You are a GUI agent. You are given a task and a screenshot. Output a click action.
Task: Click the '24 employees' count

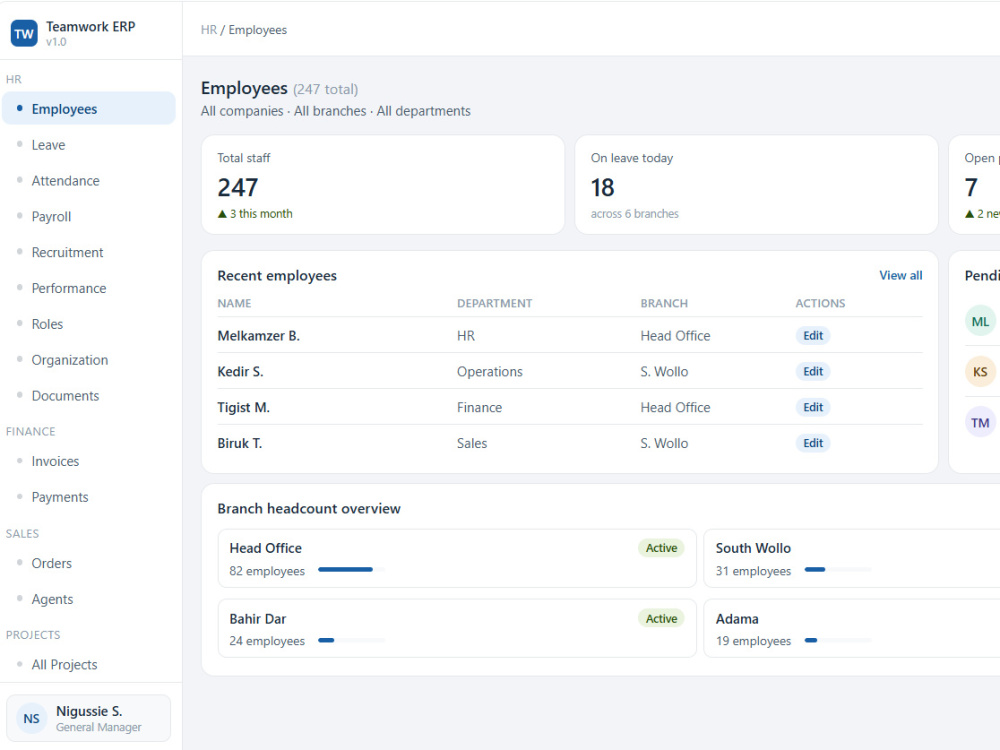(267, 641)
